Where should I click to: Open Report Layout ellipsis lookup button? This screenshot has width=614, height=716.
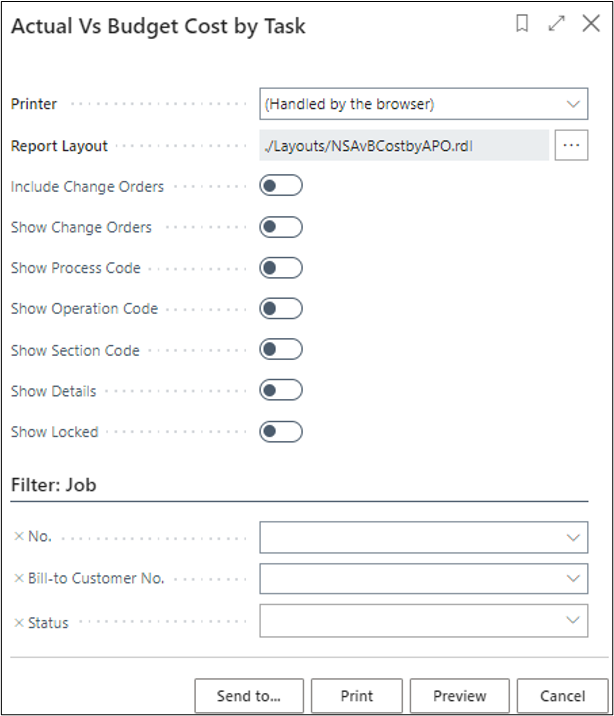[572, 145]
